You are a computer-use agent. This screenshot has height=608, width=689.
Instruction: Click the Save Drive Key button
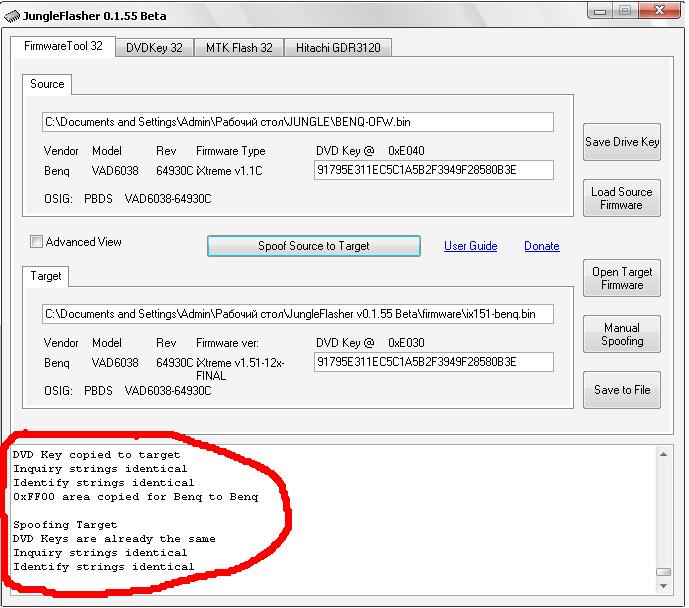(x=622, y=142)
